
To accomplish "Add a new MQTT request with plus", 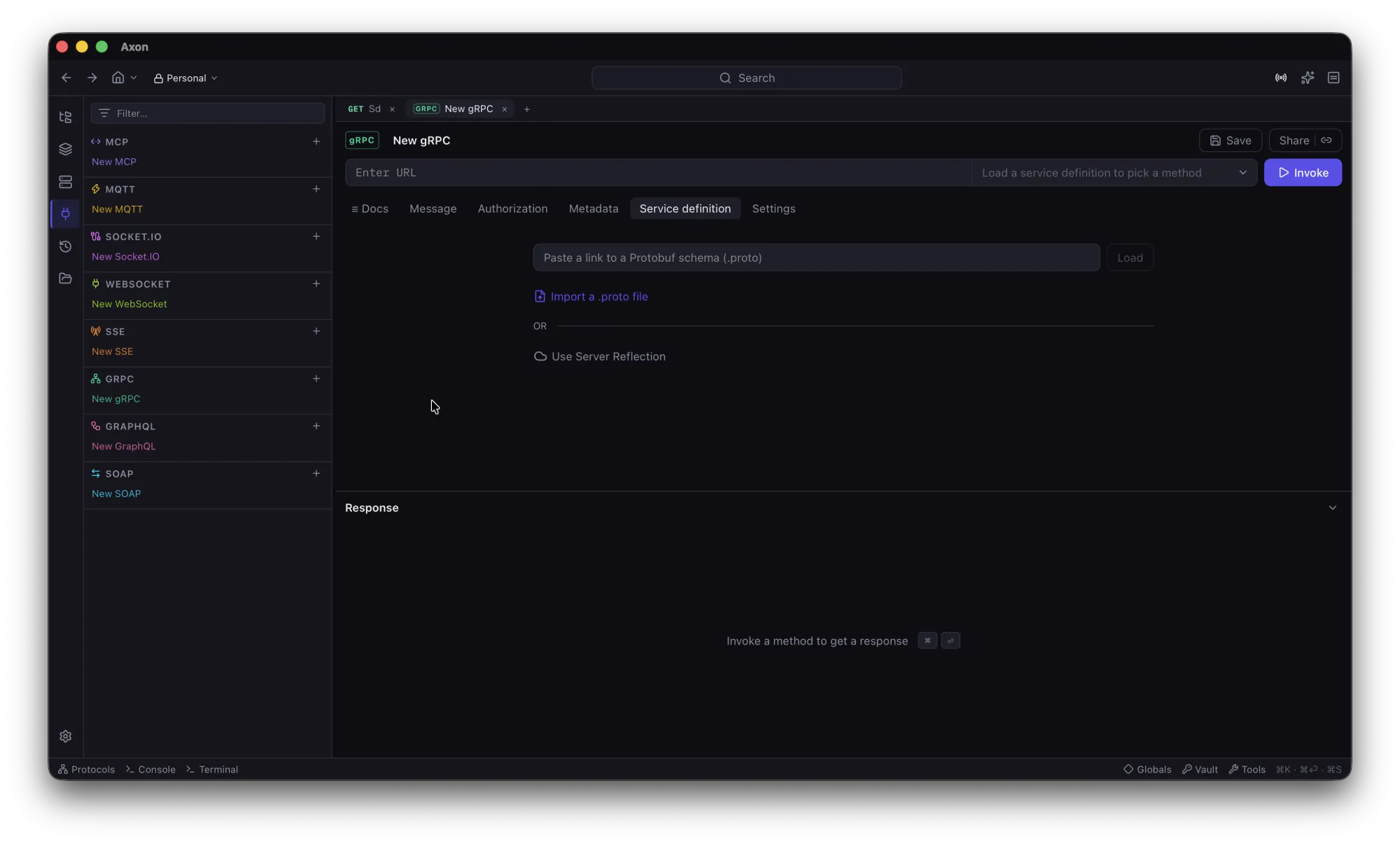I will click(316, 189).
